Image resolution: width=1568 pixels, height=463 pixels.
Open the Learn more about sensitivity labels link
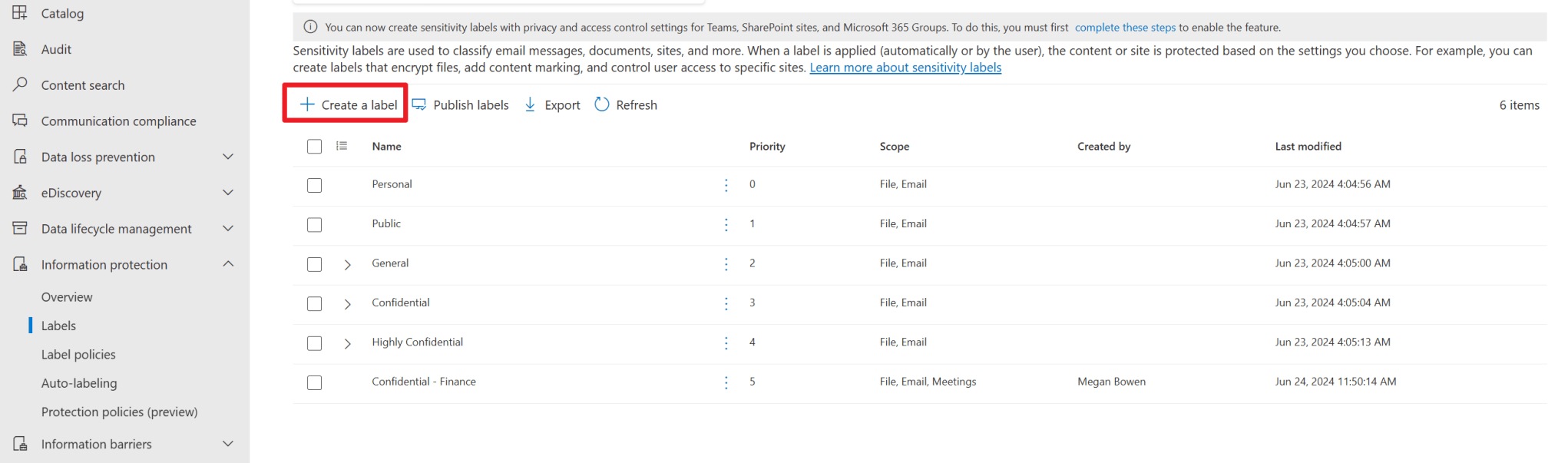point(905,67)
